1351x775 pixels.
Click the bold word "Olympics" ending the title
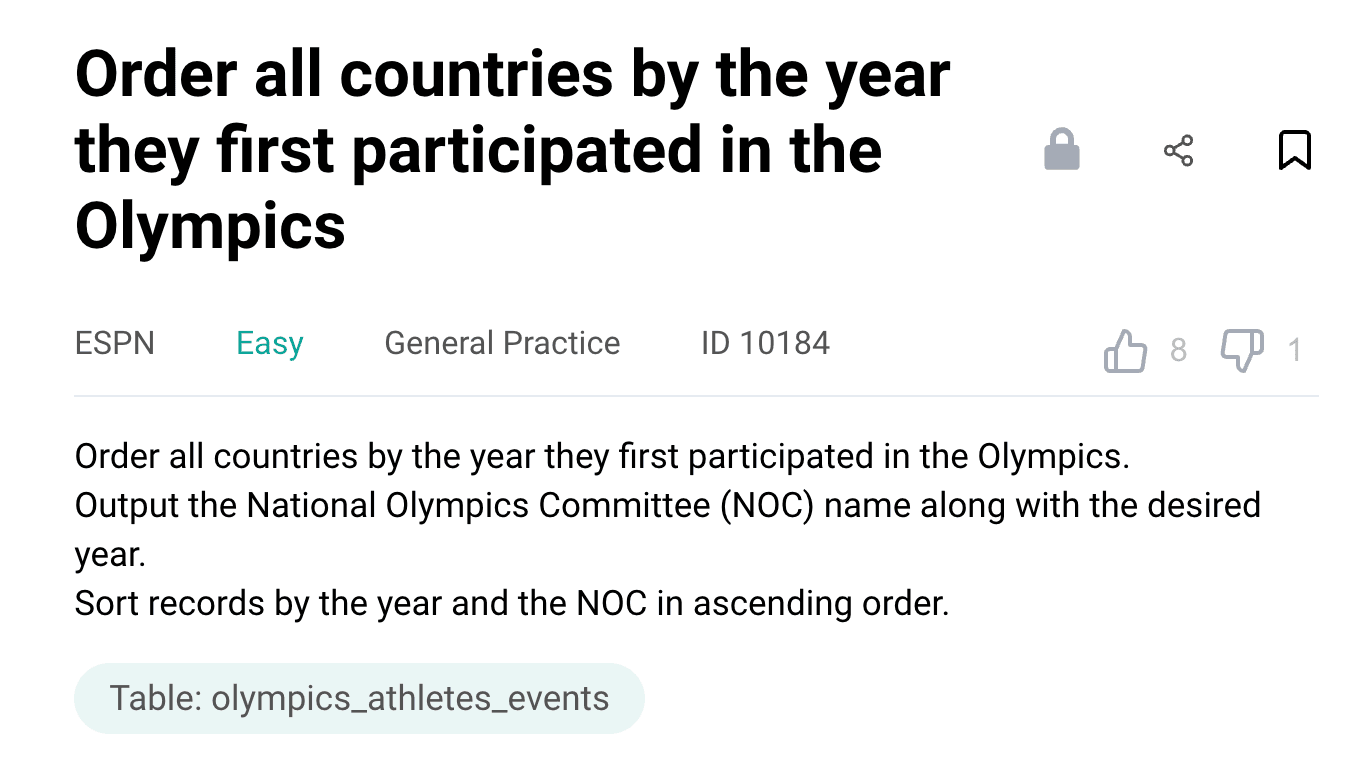pos(210,226)
